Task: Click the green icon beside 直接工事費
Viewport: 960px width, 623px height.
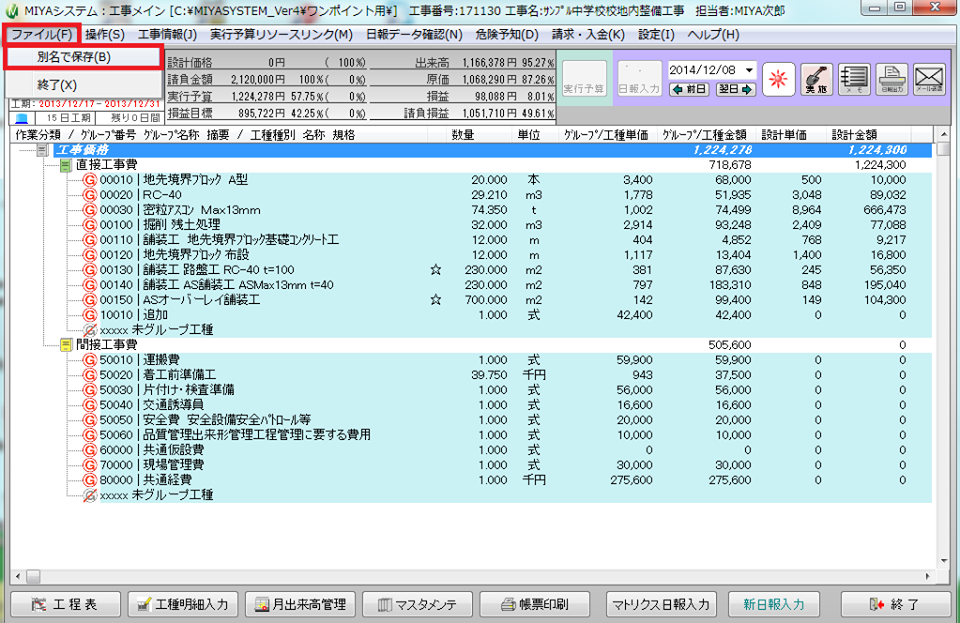Action: 66,165
